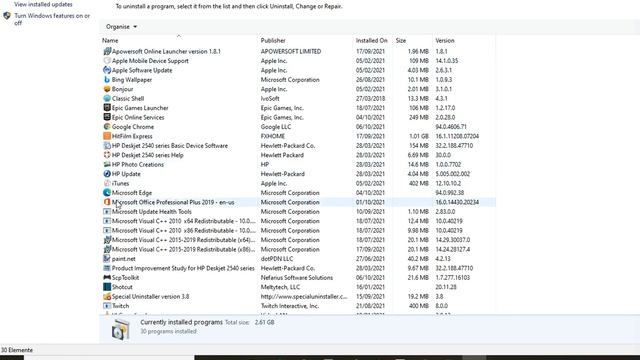Click the HP Update icon

107,173
